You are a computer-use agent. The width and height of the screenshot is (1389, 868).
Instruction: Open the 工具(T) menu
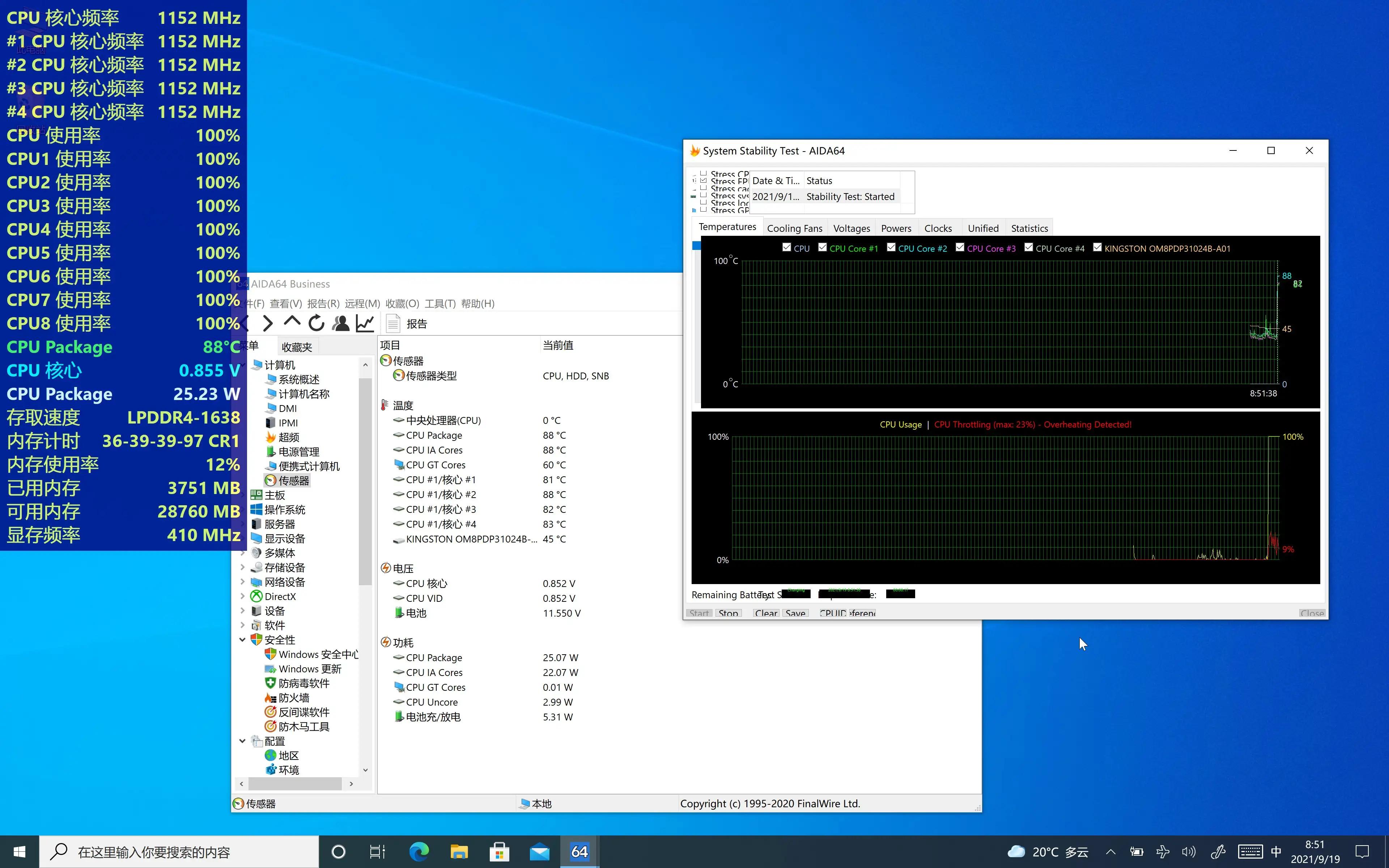pyautogui.click(x=439, y=304)
